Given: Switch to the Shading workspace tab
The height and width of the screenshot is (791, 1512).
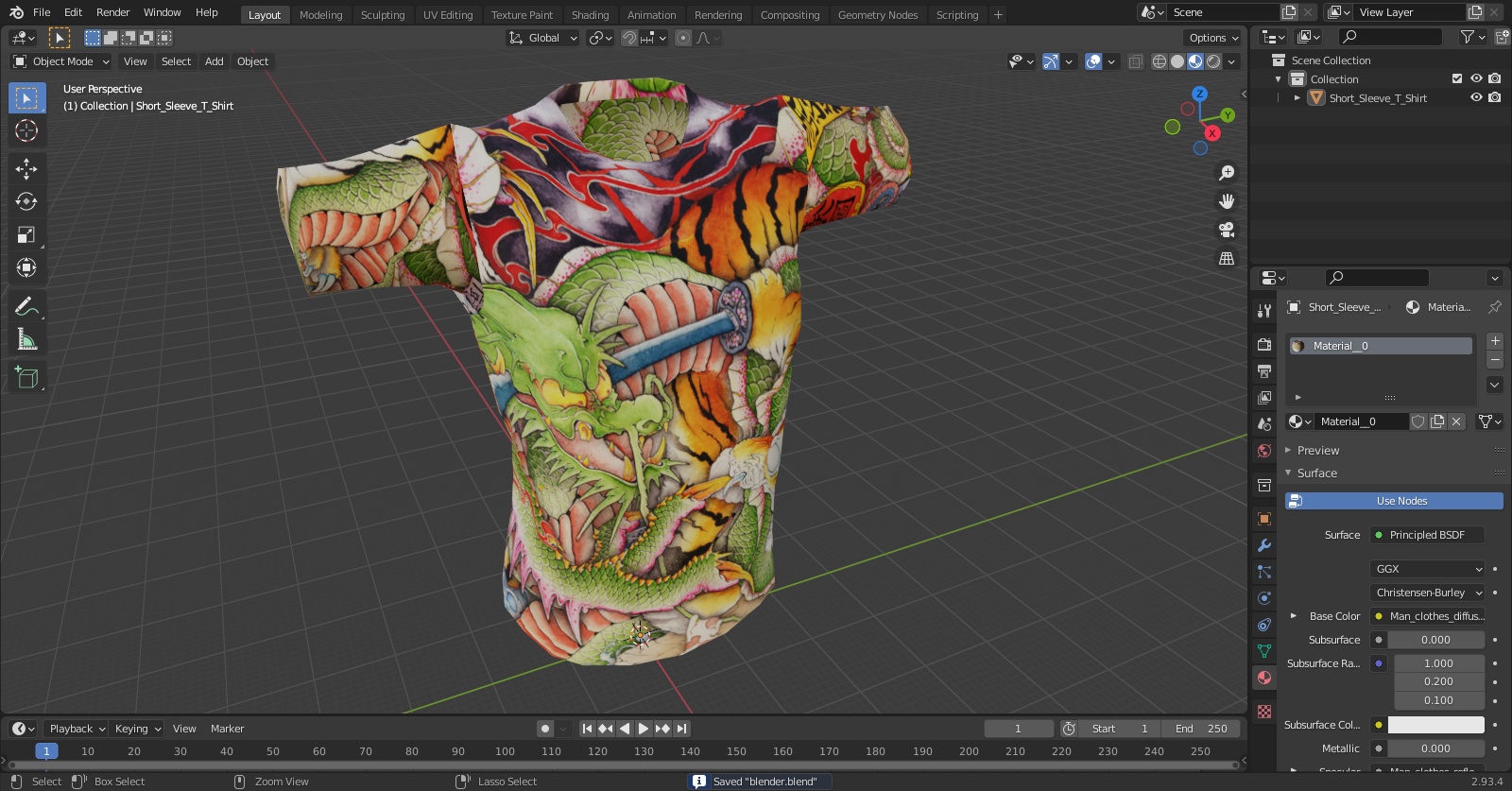Looking at the screenshot, I should click(x=590, y=15).
